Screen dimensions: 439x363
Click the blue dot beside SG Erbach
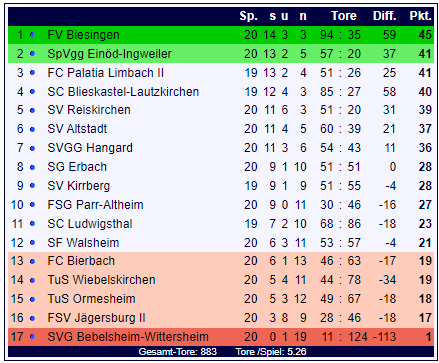click(x=32, y=167)
